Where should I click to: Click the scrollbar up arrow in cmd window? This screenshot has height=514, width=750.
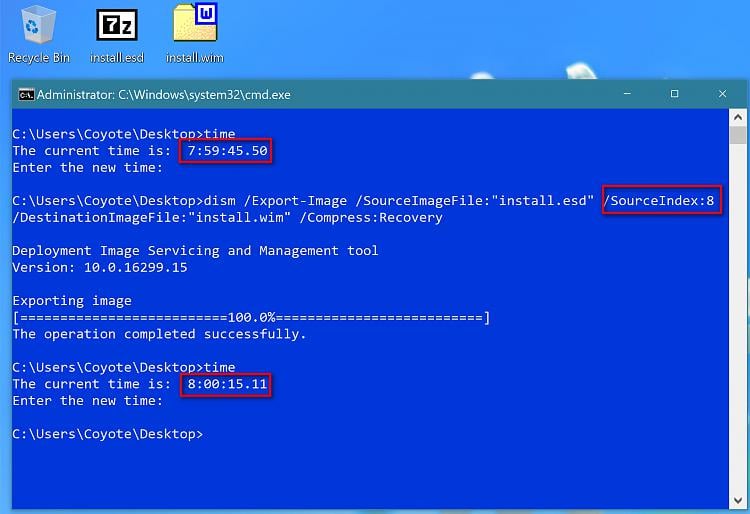(x=738, y=117)
